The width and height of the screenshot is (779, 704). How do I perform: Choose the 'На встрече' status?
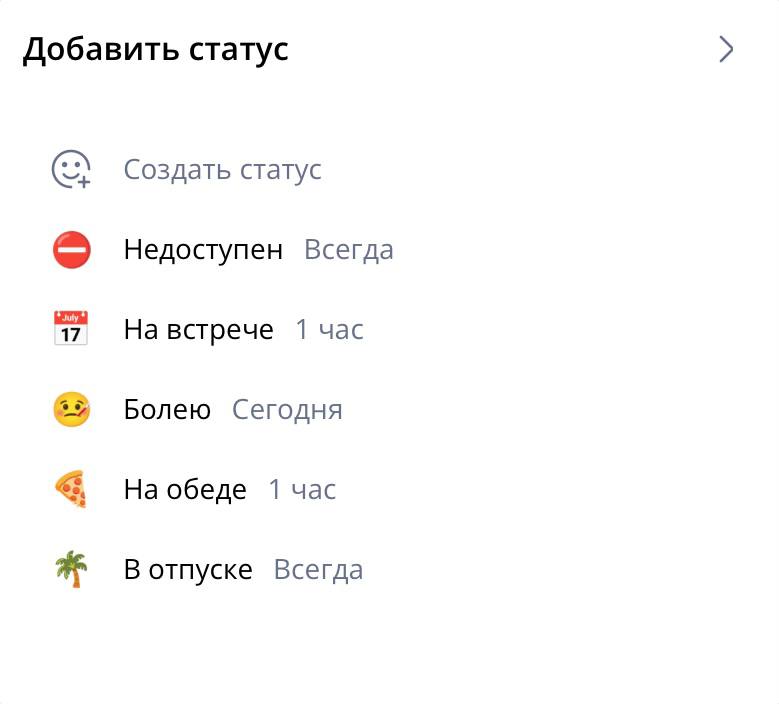click(198, 330)
